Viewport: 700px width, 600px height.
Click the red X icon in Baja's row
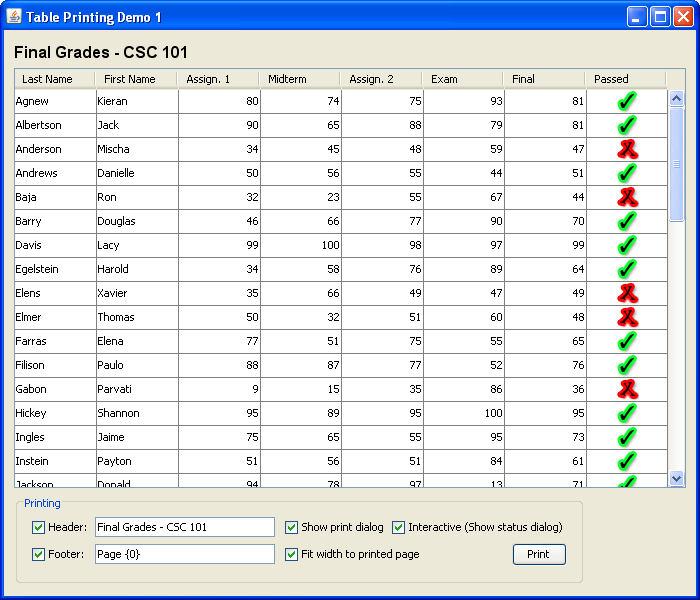pyautogui.click(x=627, y=197)
